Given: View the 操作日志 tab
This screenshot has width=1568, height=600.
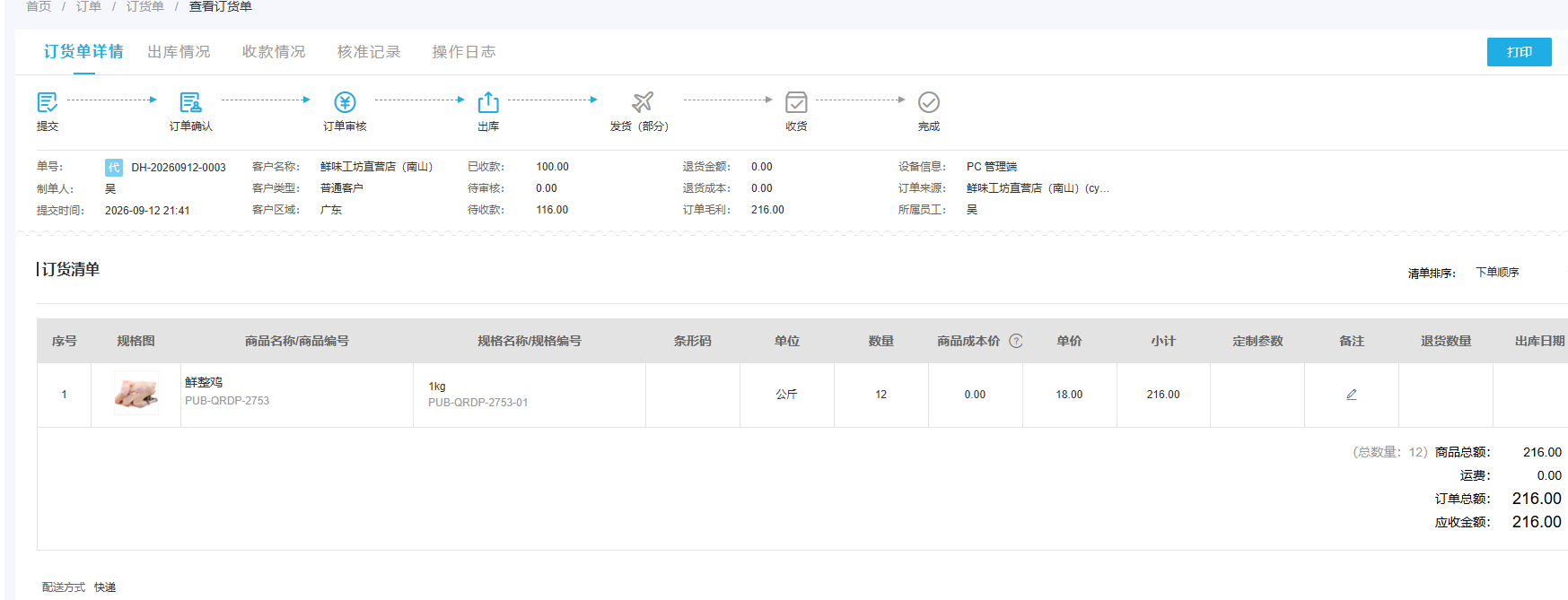Looking at the screenshot, I should coord(464,52).
